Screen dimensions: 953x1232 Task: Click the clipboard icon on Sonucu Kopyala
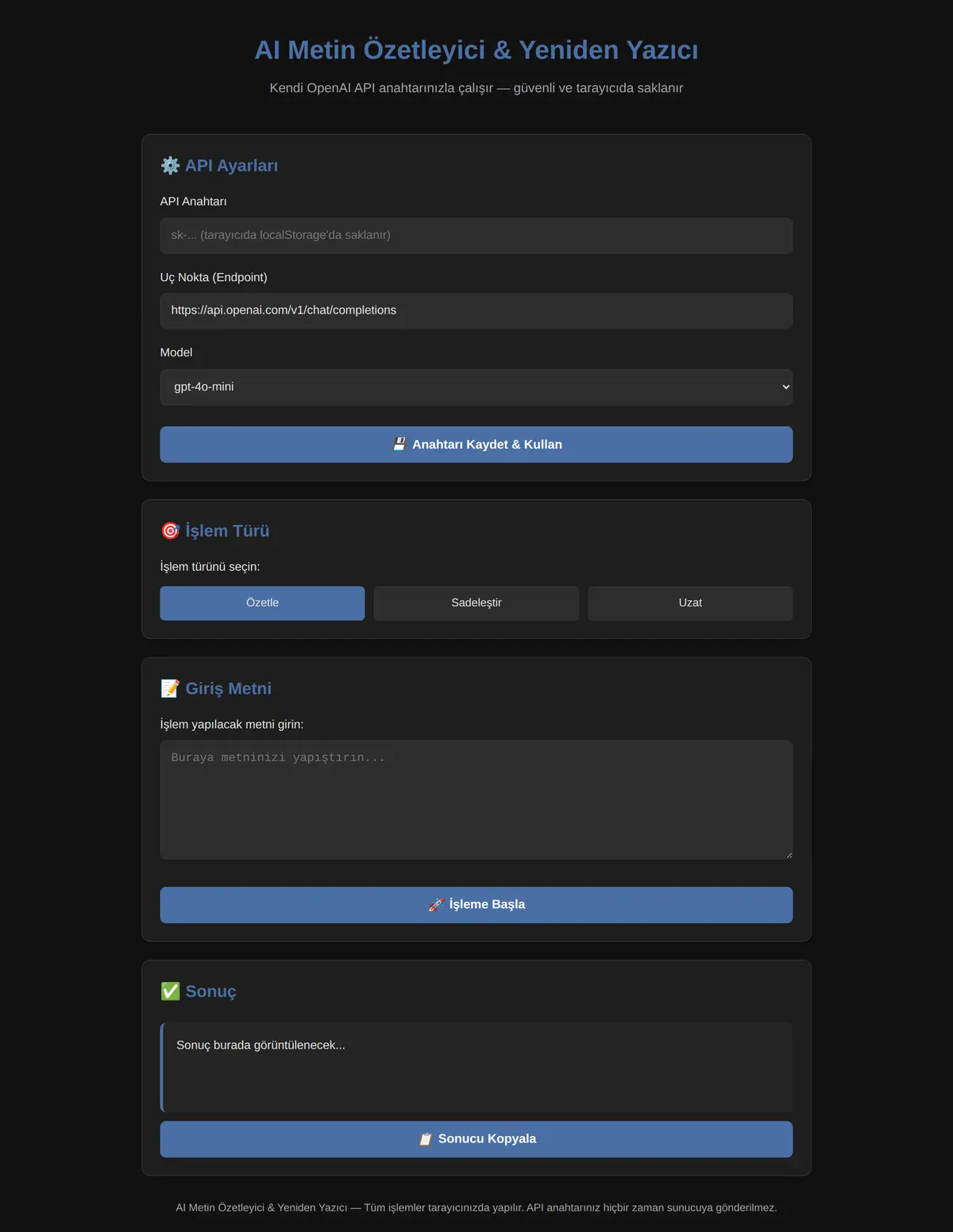426,1138
